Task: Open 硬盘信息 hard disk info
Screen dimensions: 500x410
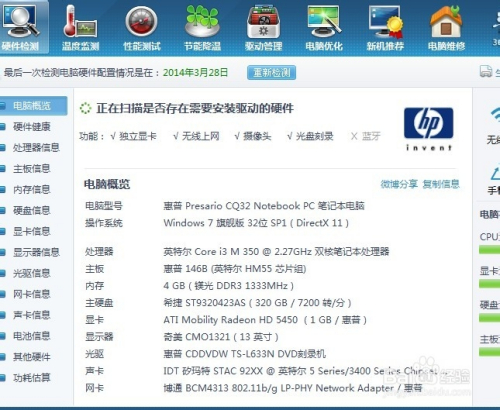Action: click(x=32, y=210)
